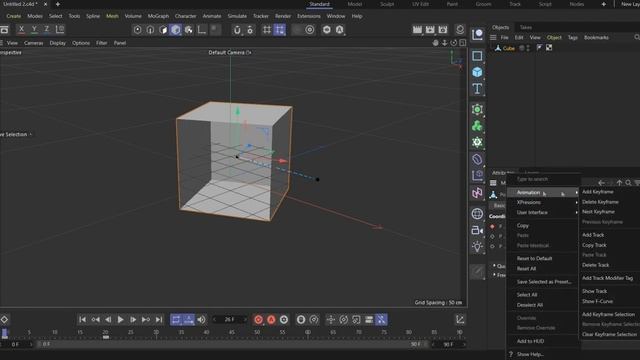Toggle the Y axis lock

pyautogui.click(x=34, y=29)
